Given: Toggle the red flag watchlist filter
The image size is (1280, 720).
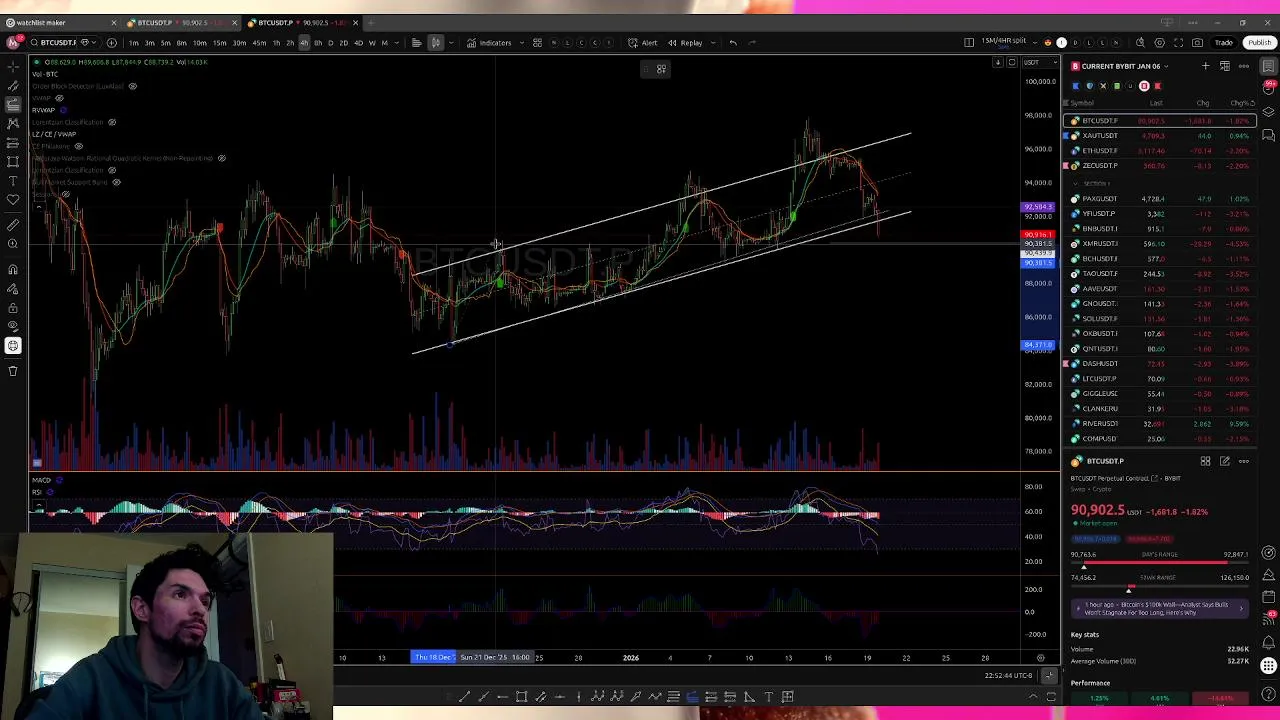Looking at the screenshot, I should [x=1157, y=86].
